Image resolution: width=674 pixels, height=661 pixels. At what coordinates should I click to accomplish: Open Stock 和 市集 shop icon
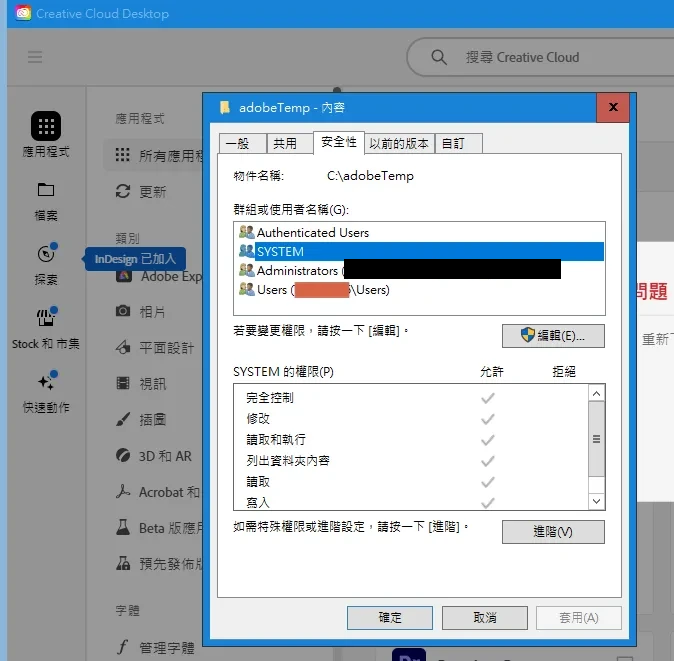[46, 318]
